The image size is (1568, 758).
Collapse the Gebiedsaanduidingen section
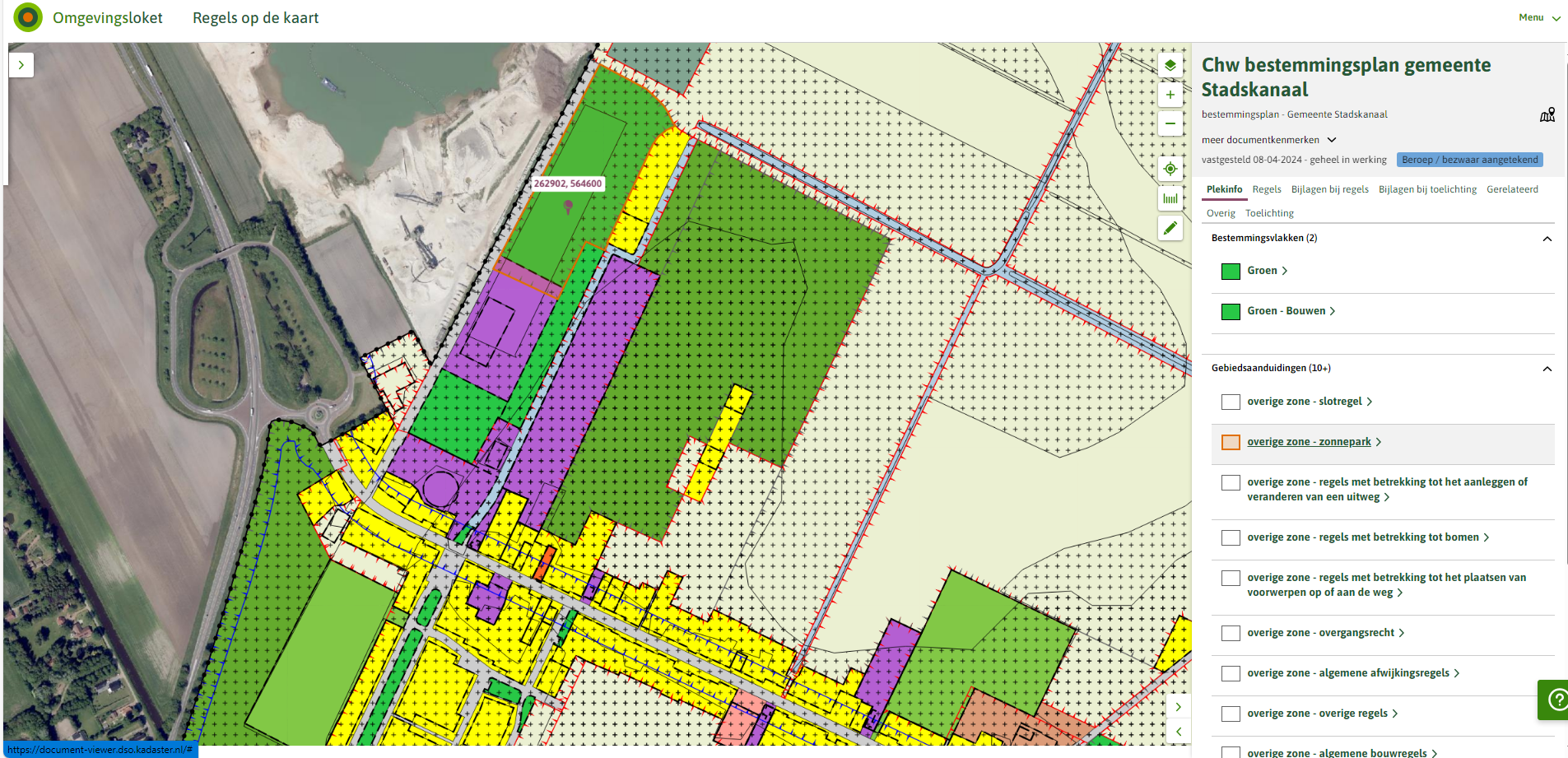tap(1547, 369)
